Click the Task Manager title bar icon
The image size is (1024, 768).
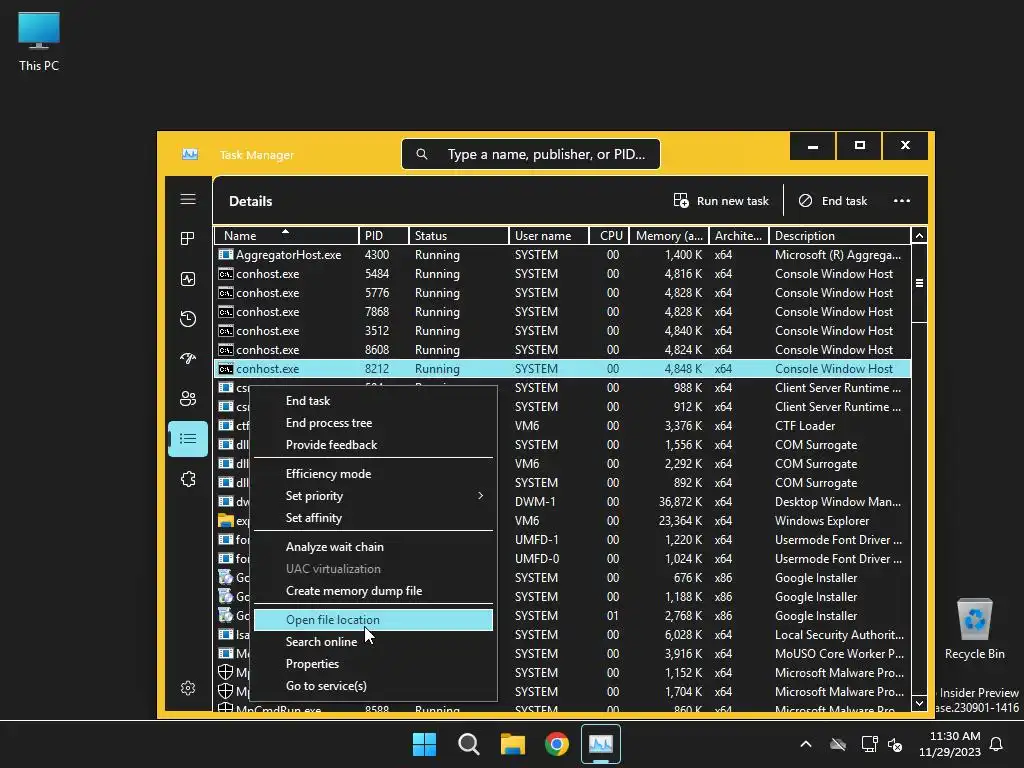click(x=190, y=154)
